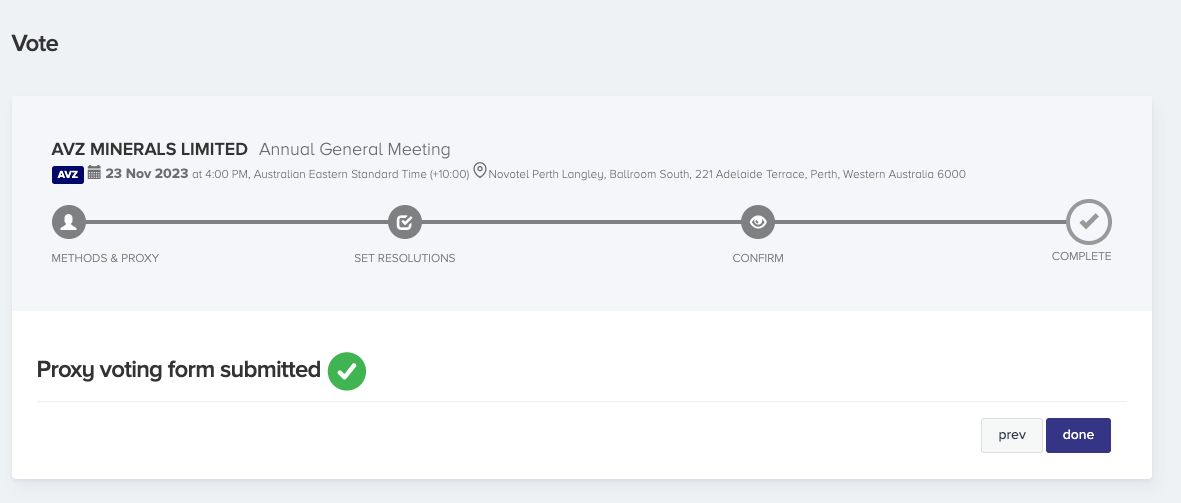Click the progress line between Confirm and Complete
The image size is (1181, 503).
920,222
